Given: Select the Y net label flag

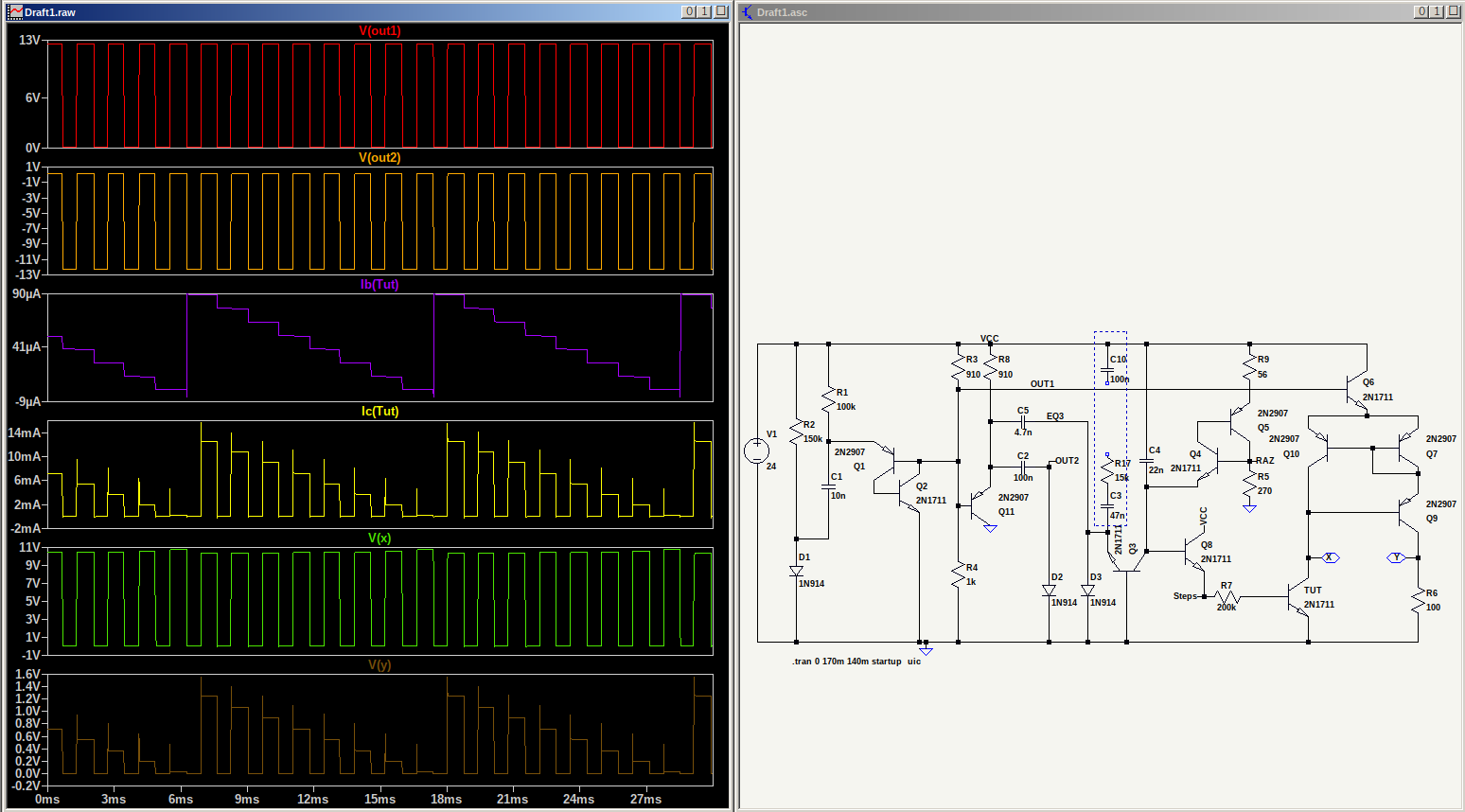Looking at the screenshot, I should [1396, 557].
